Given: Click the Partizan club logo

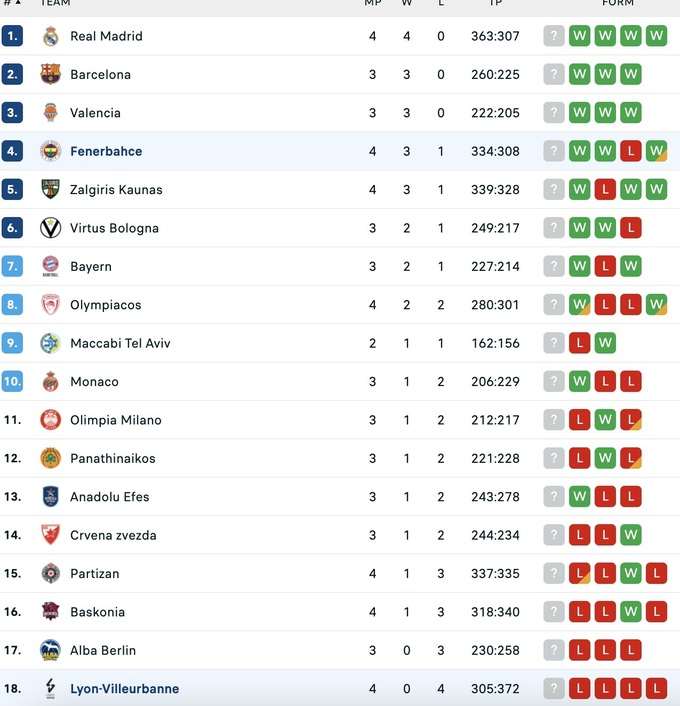Looking at the screenshot, I should [x=50, y=573].
